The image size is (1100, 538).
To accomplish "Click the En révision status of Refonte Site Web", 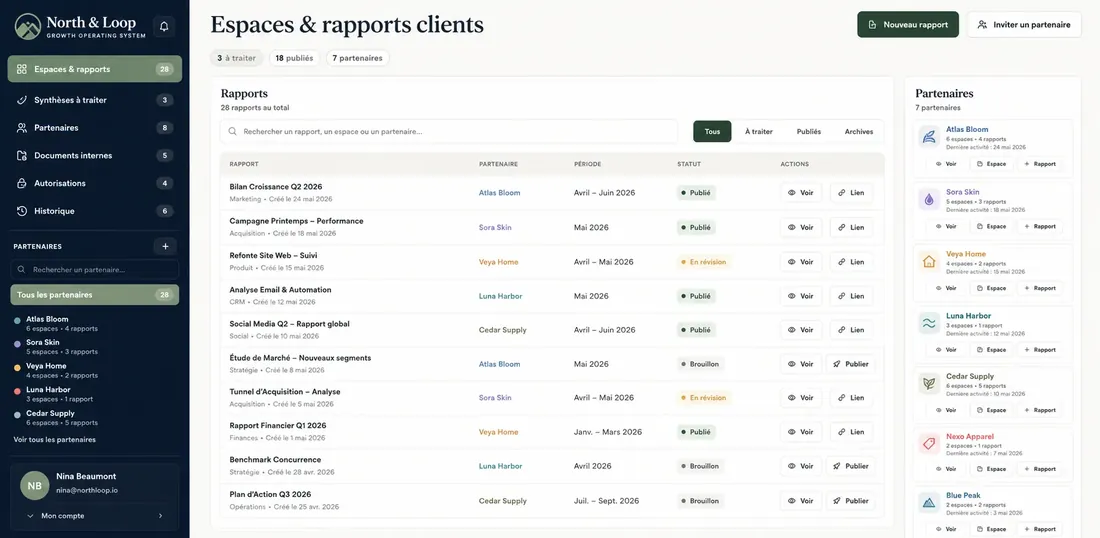I will (x=704, y=262).
